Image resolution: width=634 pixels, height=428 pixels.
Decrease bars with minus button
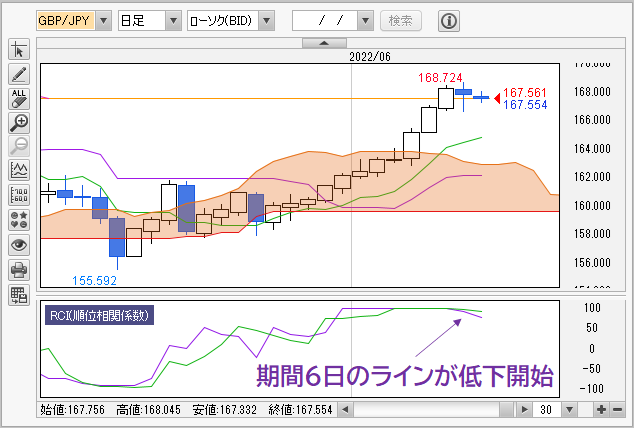[x=617, y=410]
